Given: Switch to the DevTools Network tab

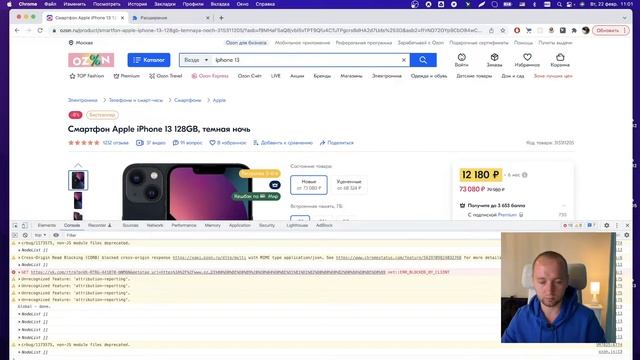Looking at the screenshot, I should tap(155, 225).
